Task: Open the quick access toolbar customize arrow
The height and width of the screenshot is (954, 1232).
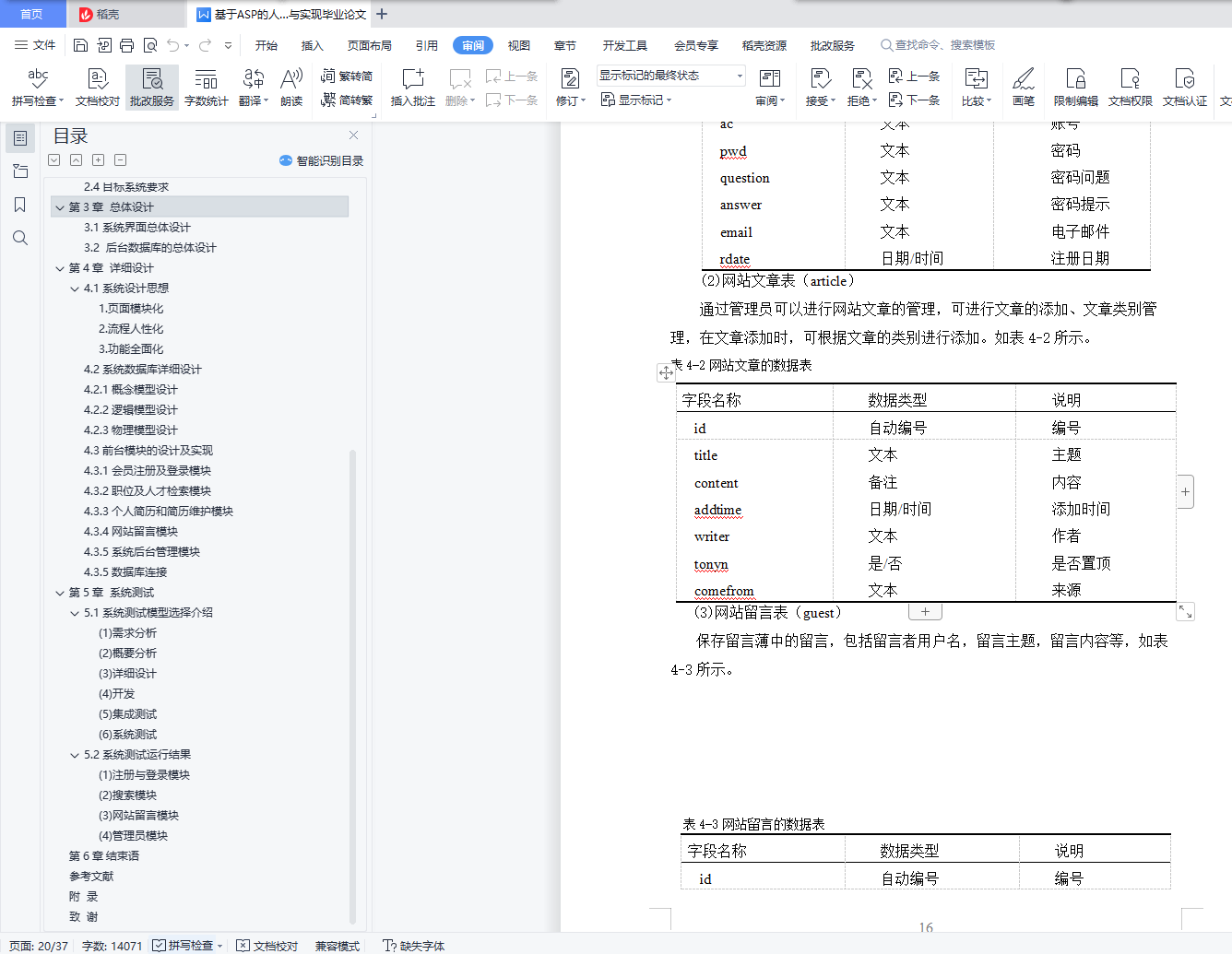Action: pos(228,45)
